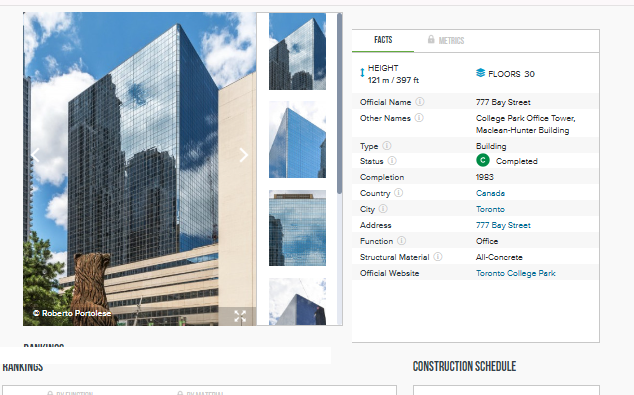634x395 pixels.
Task: Click the main building photo
Action: click(139, 169)
